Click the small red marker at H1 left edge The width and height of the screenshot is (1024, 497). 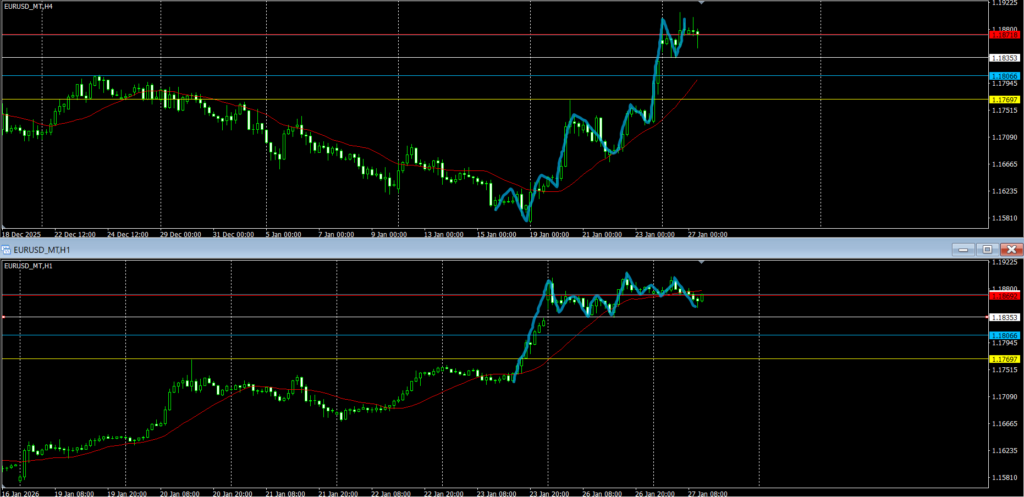[4, 317]
